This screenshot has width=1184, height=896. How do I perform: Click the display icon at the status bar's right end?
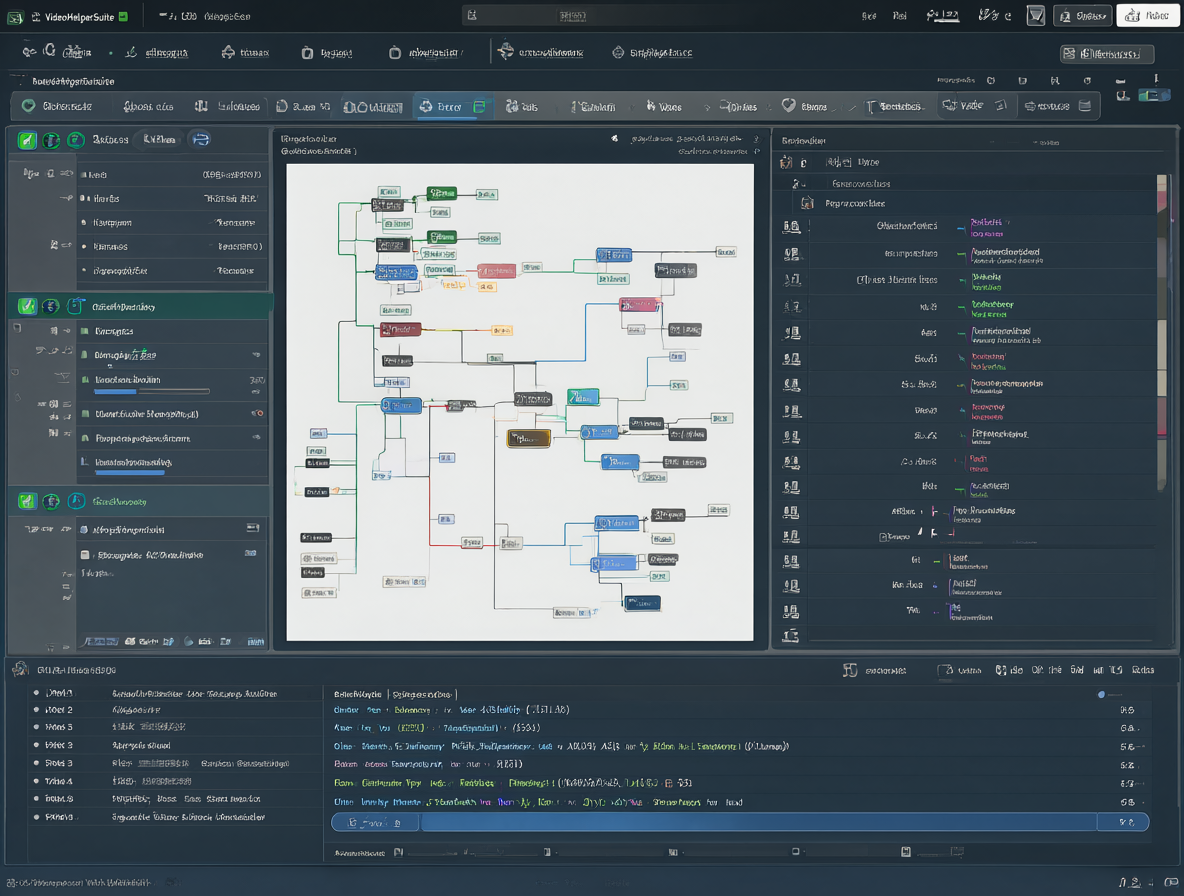click(x=1171, y=882)
